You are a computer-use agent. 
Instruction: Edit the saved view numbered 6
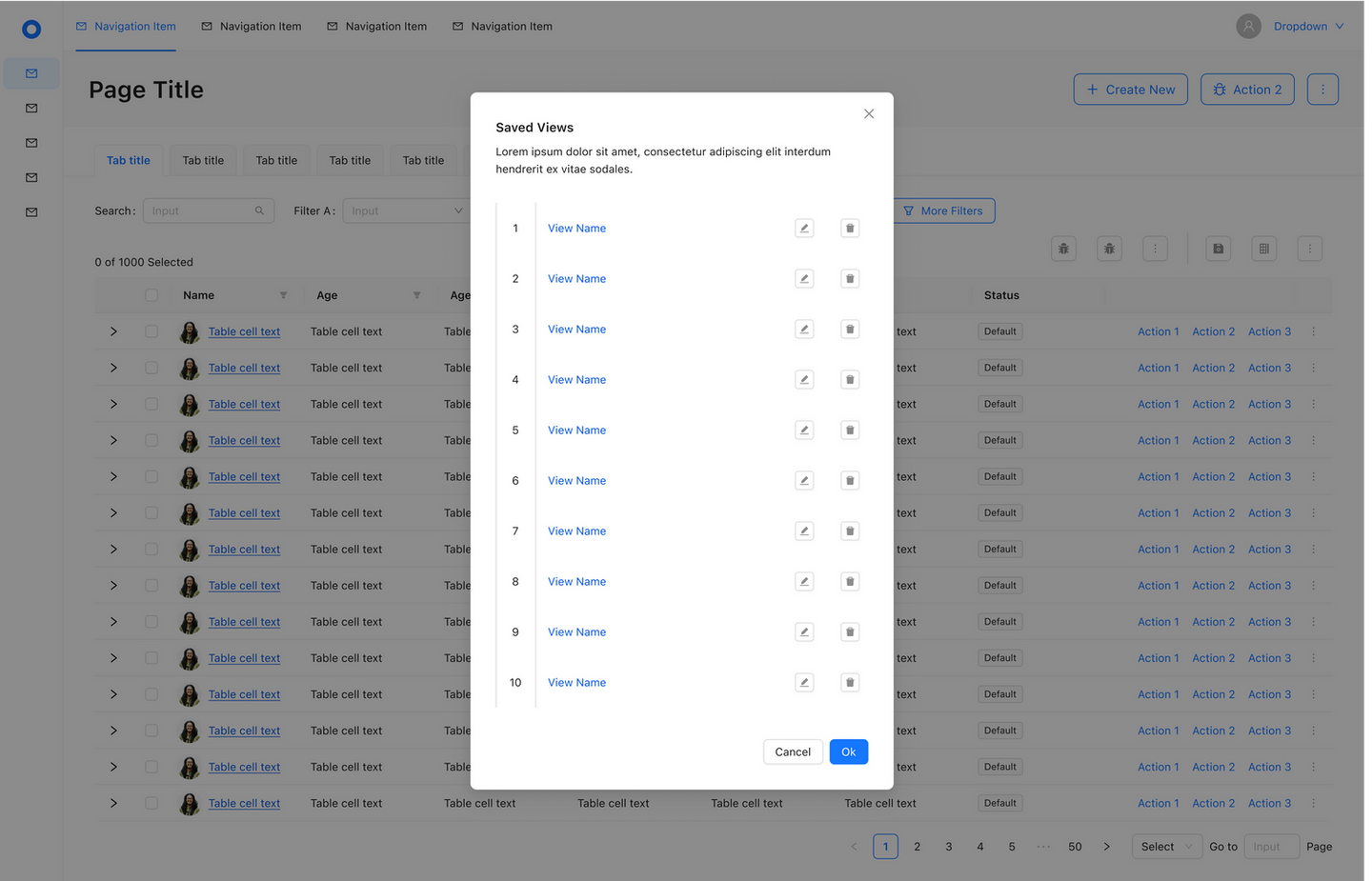(x=804, y=481)
